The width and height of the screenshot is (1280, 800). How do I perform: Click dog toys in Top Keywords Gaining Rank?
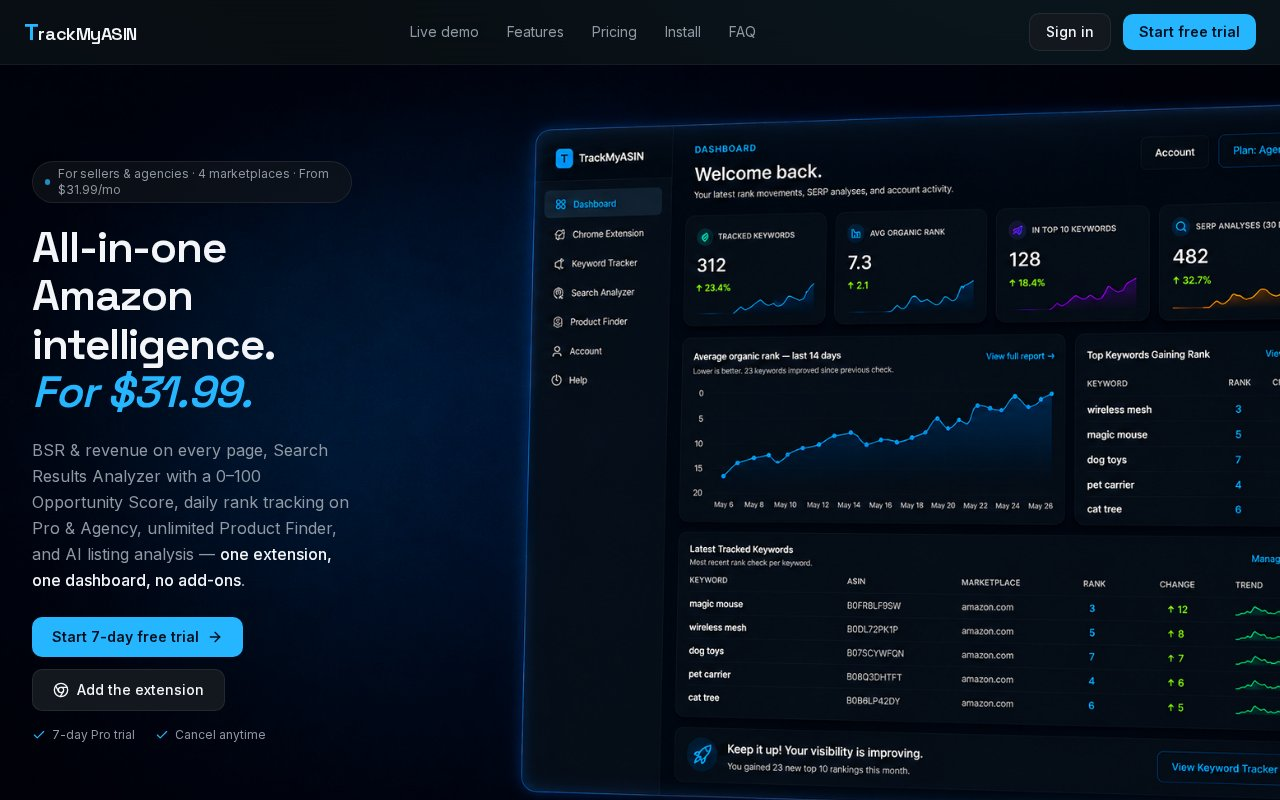coord(1107,460)
